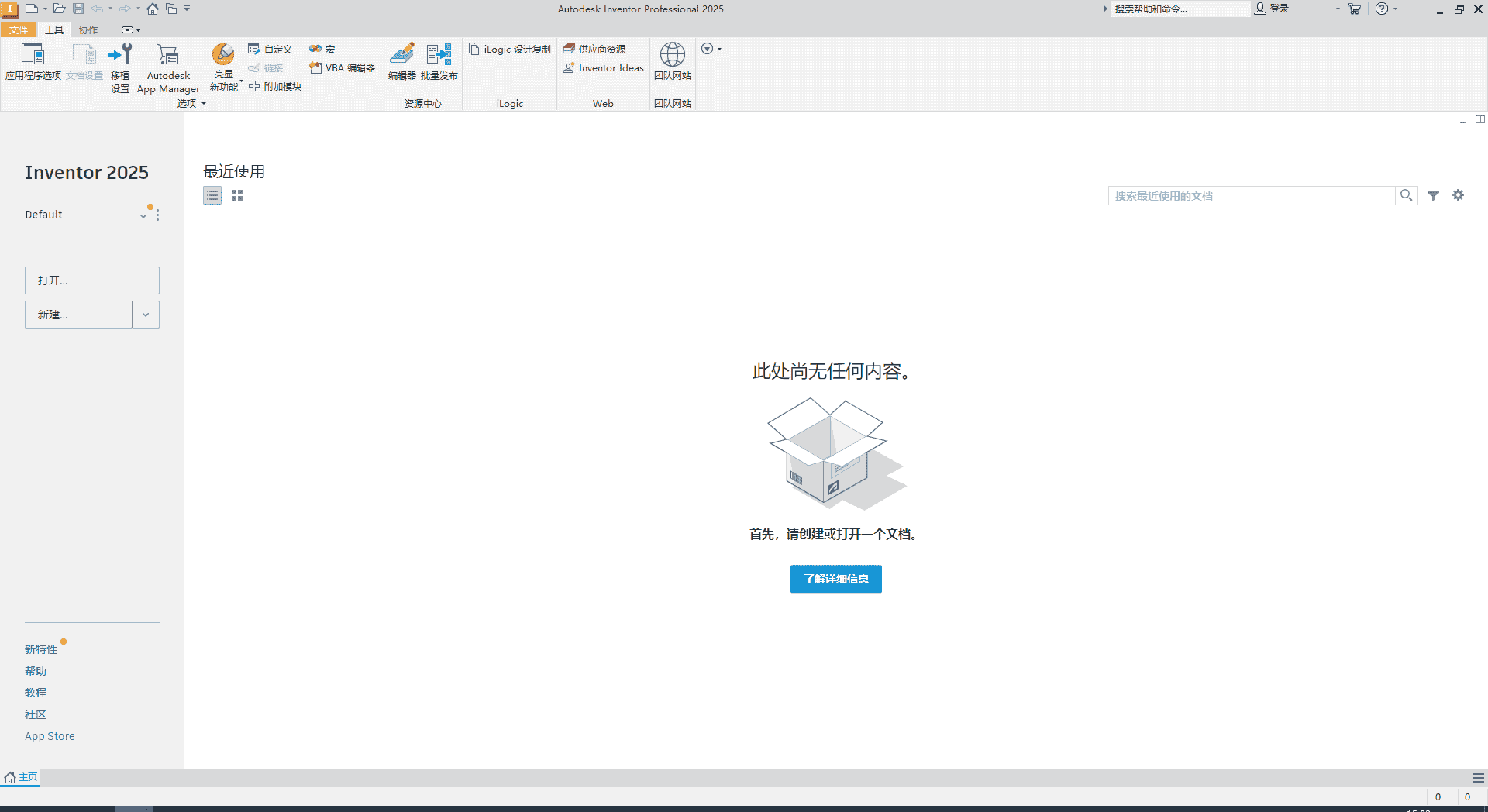Open the App Store link in sidebar
Image resolution: width=1488 pixels, height=812 pixels.
50,735
